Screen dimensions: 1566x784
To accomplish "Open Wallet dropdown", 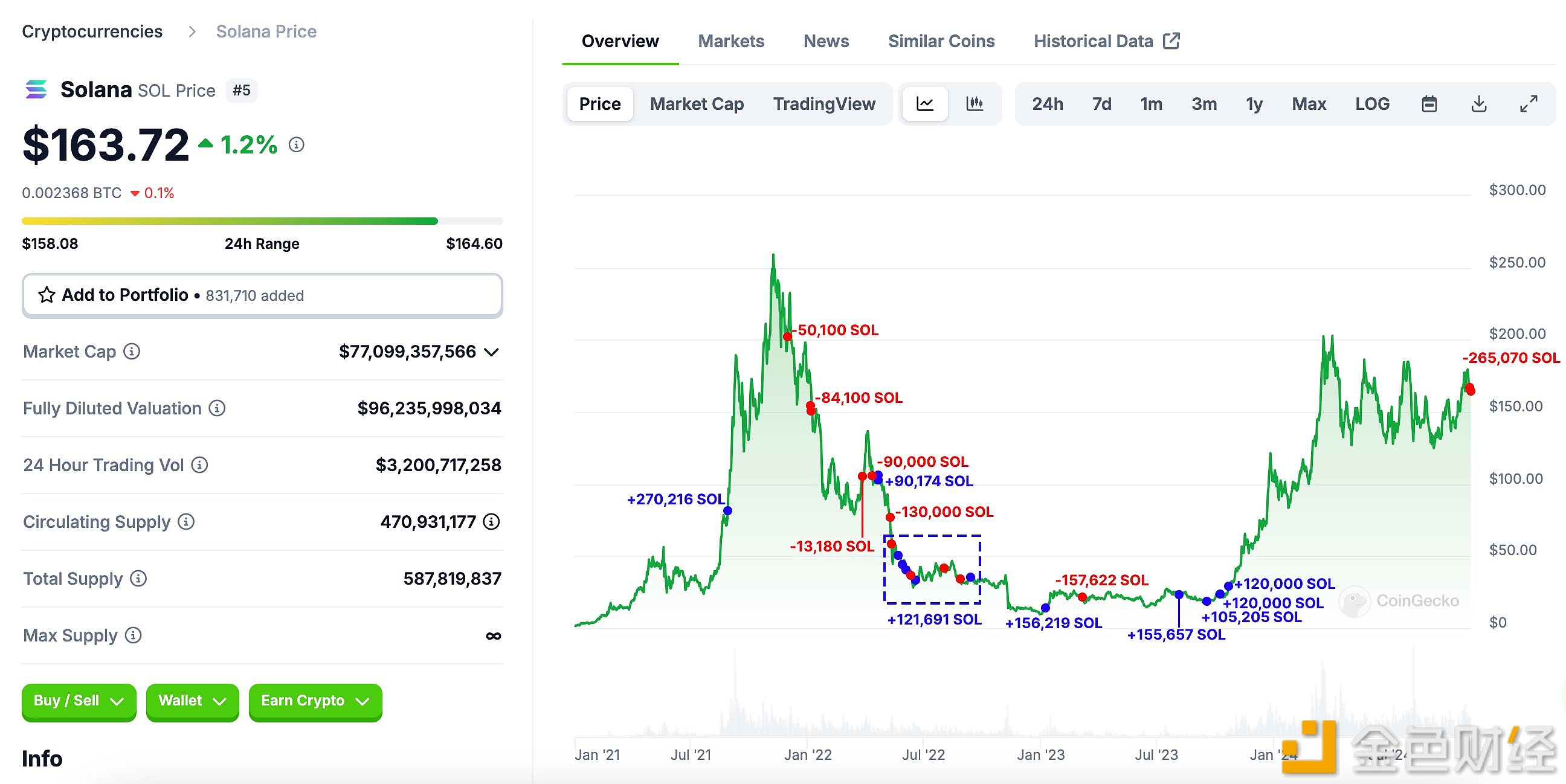I will tap(192, 701).
